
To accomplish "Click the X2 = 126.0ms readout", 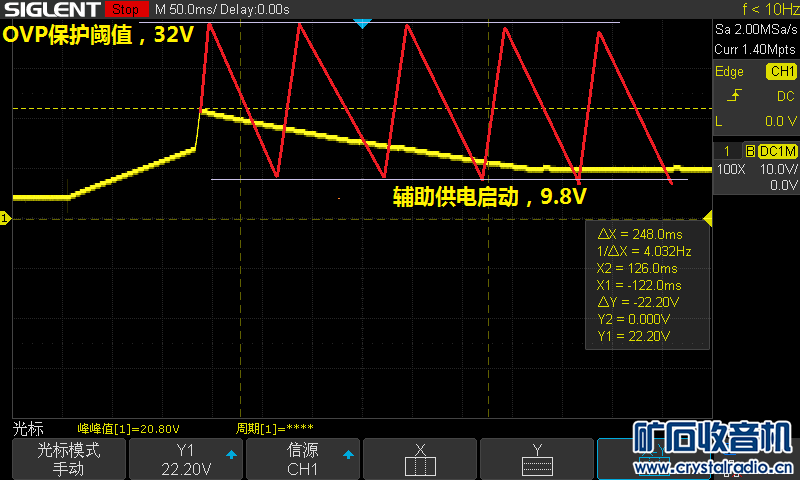I will coord(637,268).
